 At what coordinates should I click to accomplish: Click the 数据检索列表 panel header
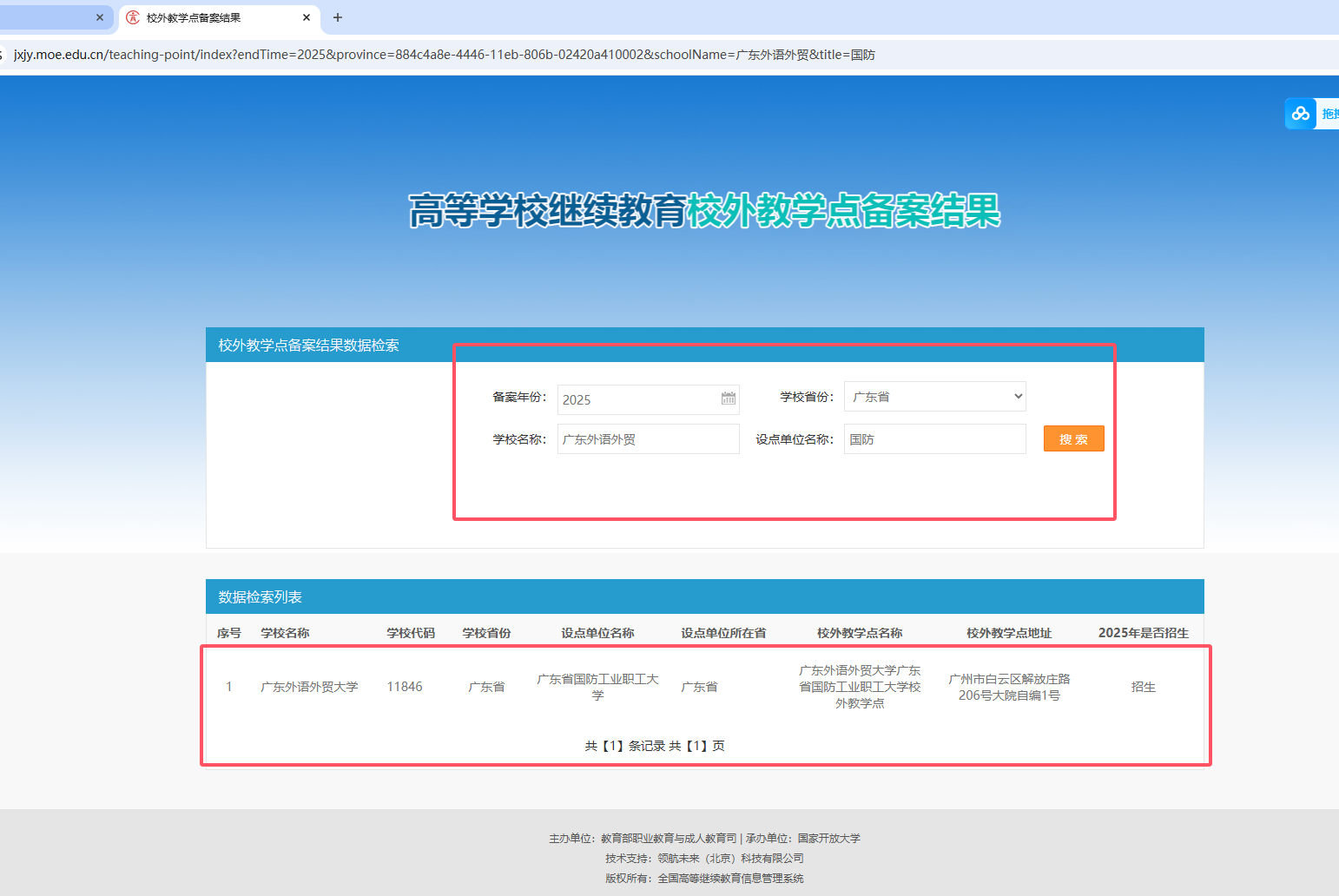[x=261, y=597]
